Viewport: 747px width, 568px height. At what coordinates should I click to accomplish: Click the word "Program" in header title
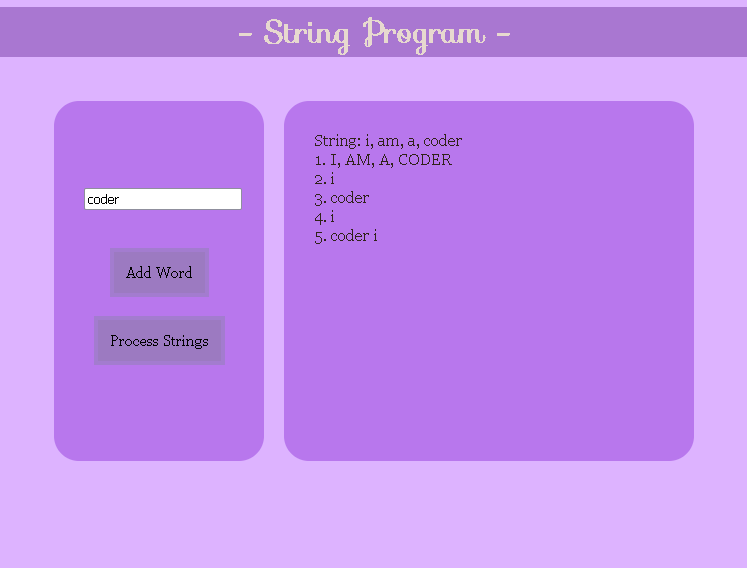point(424,33)
